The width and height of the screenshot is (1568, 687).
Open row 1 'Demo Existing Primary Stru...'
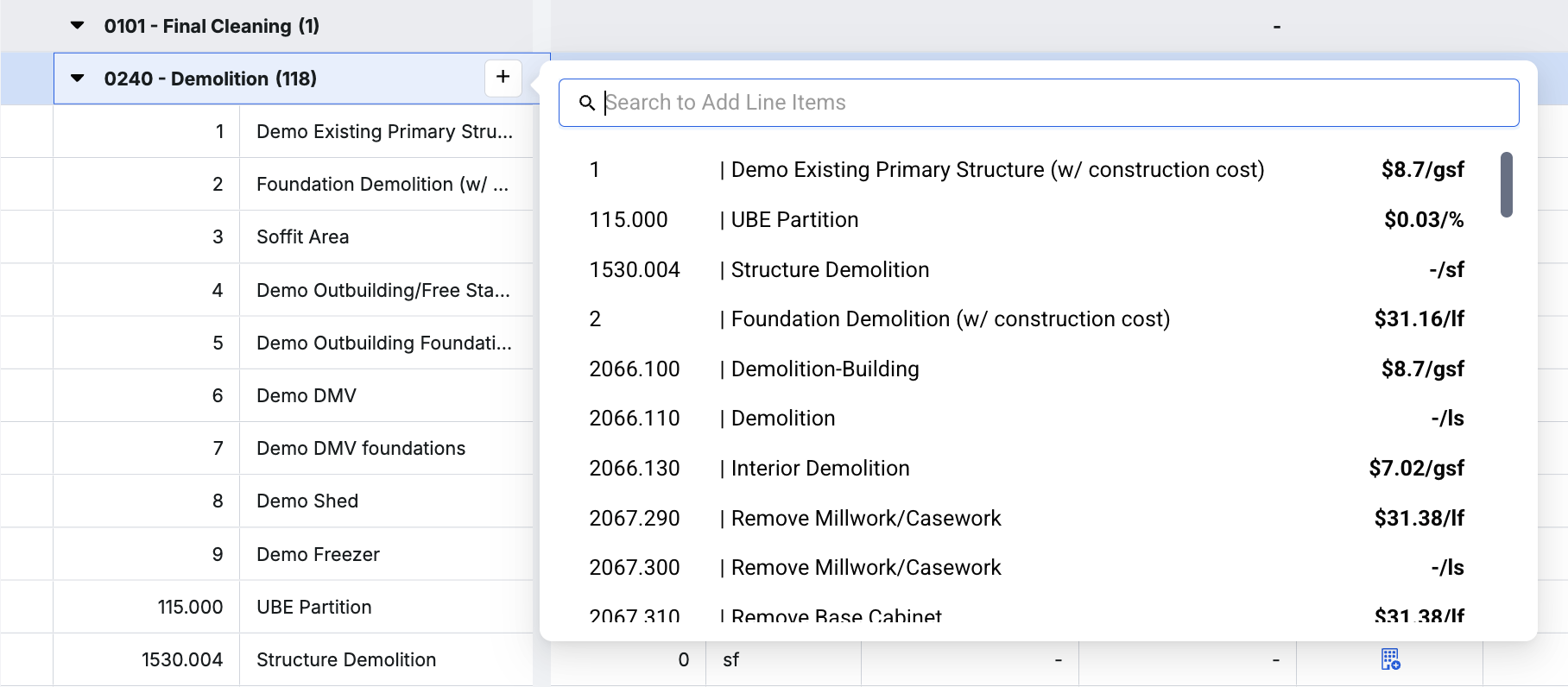(x=384, y=131)
